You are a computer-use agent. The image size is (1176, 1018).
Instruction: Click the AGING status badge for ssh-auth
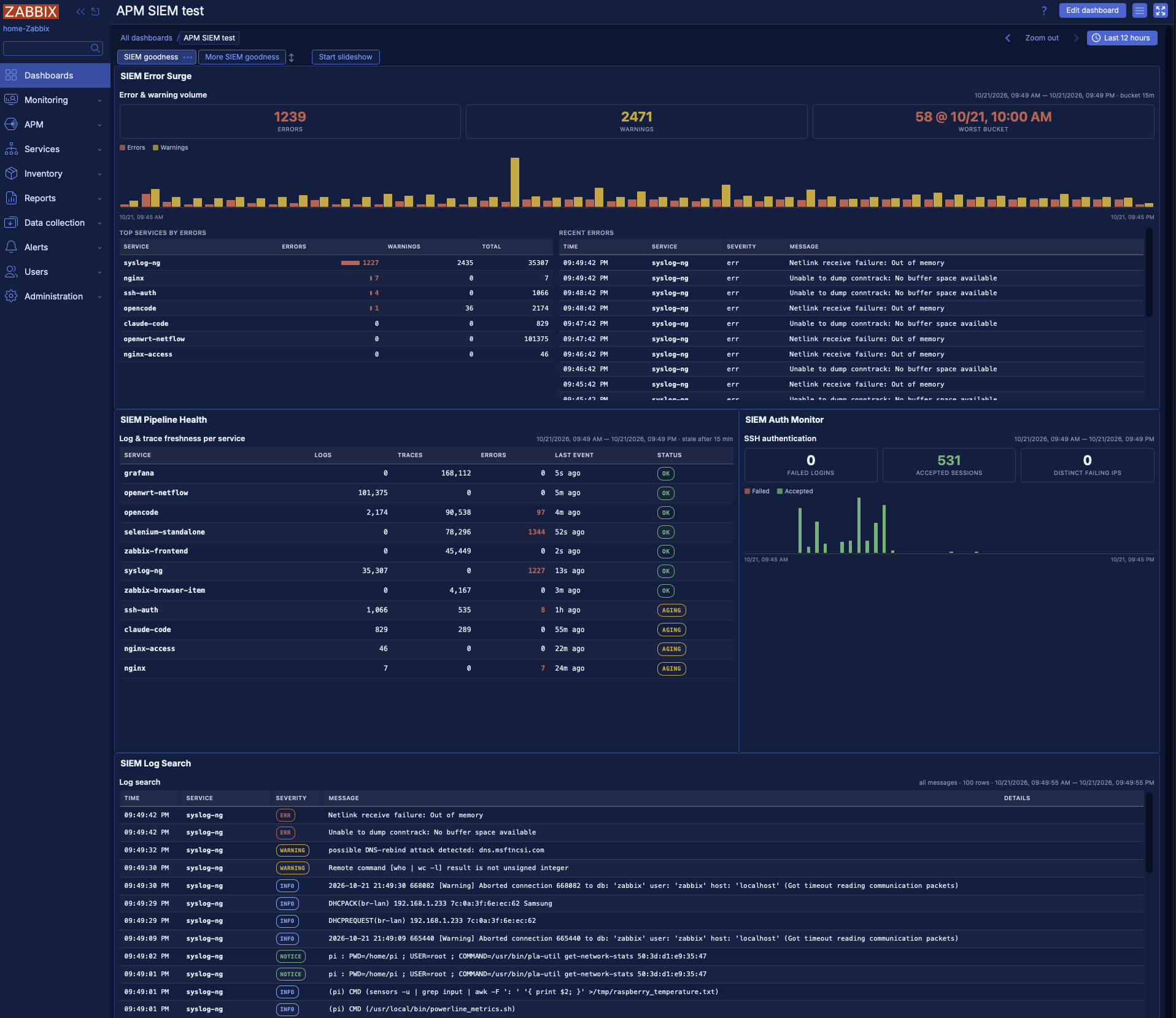pos(671,611)
